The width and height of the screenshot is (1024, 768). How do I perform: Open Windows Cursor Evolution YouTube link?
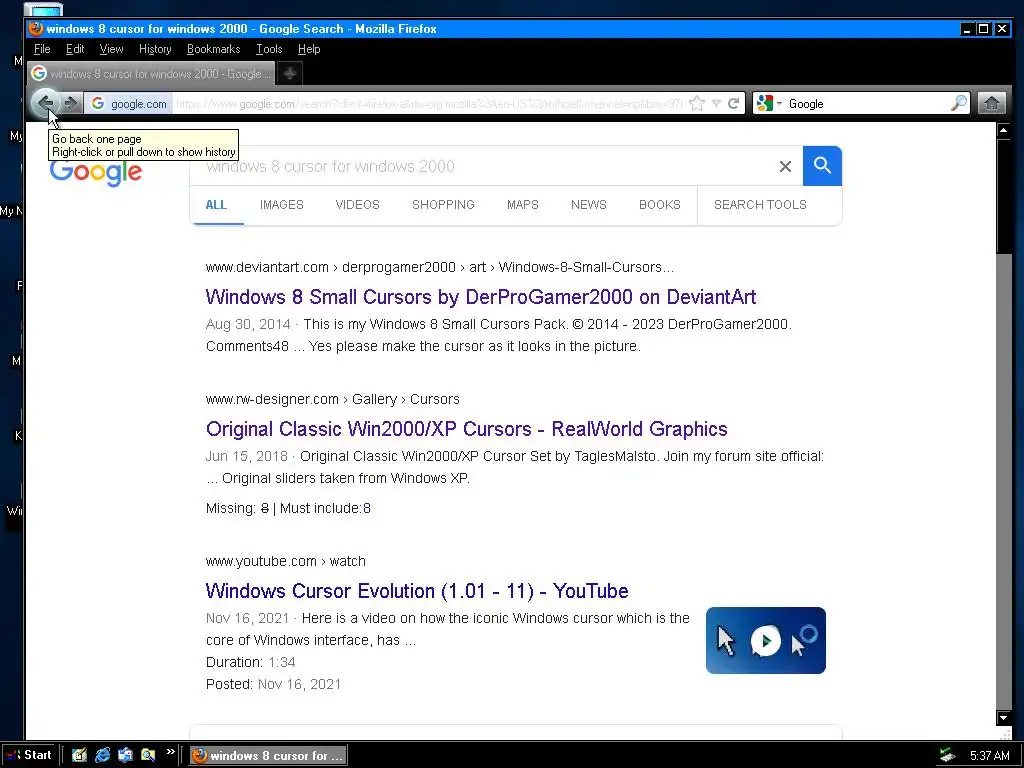tap(417, 591)
